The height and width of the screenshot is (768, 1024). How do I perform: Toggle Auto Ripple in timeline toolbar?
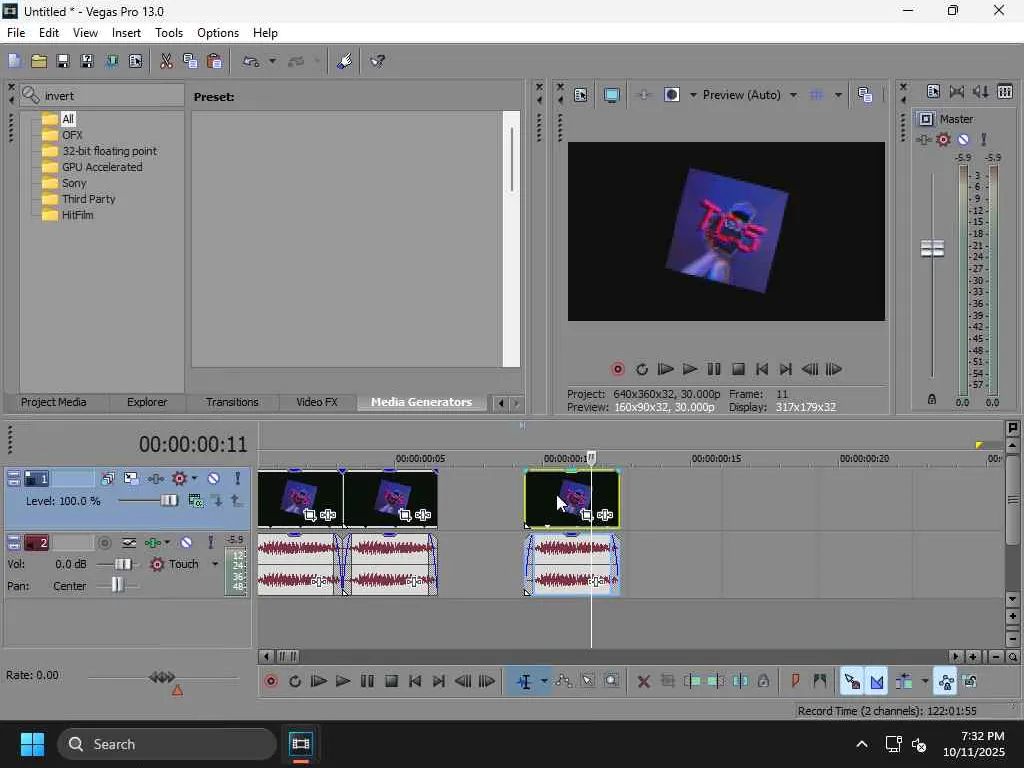click(904, 682)
